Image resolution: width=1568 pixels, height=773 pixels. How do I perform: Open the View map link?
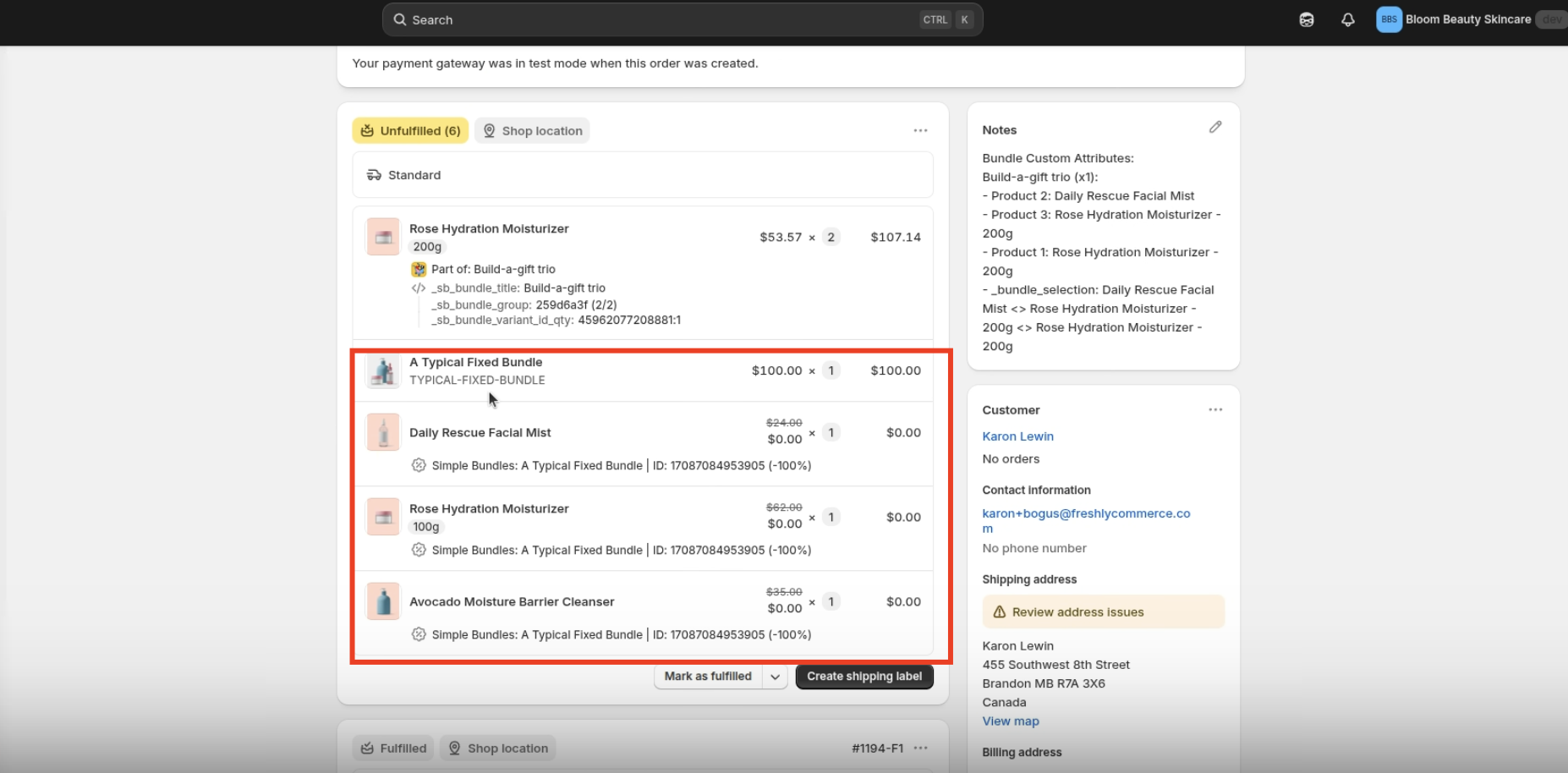(x=1011, y=721)
